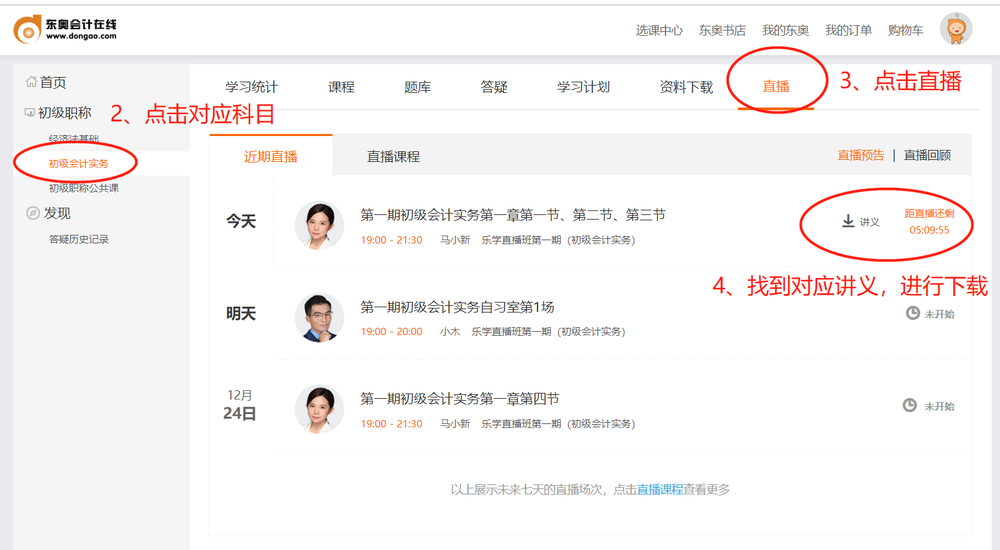
Task: Switch to the 直播 tab
Action: click(x=776, y=87)
